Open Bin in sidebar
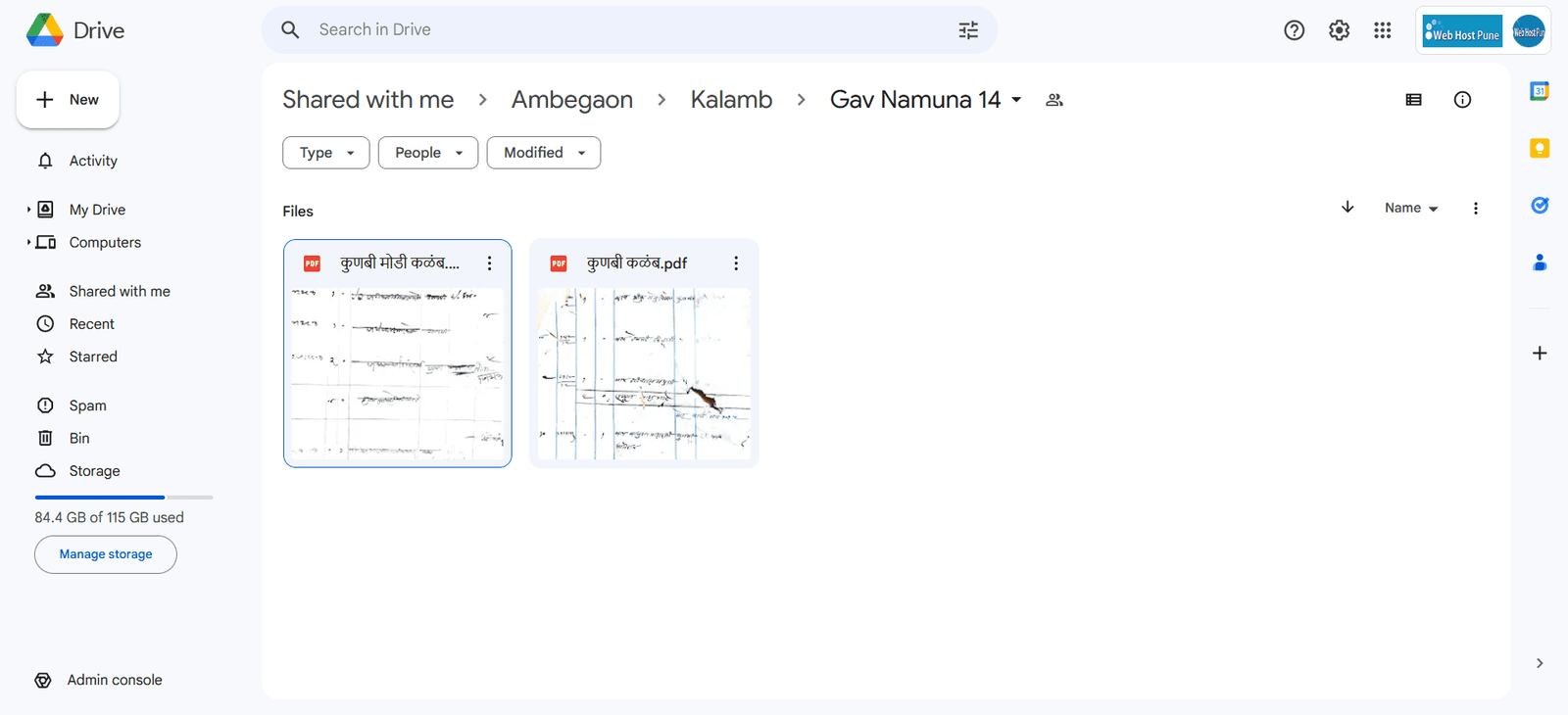1568x715 pixels. [x=79, y=438]
